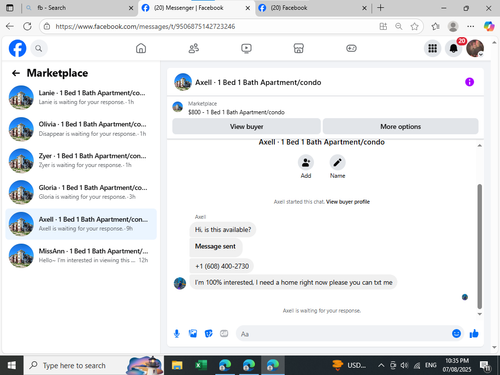This screenshot has height=375, width=500.
Task: Open the Facebook menu grid icon
Action: coord(433,49)
